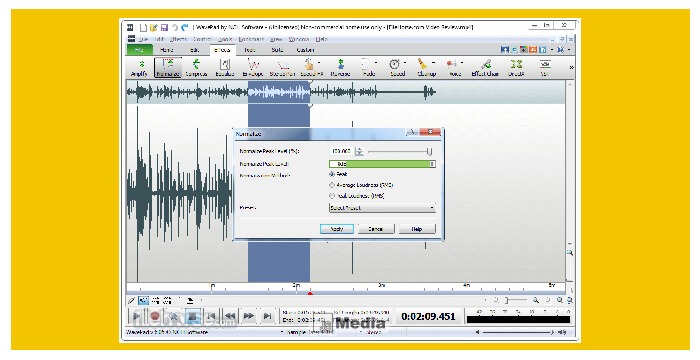Viewport: 700px width, 360px height.
Task: Click the Normalize Peak Level value field
Action: point(342,151)
